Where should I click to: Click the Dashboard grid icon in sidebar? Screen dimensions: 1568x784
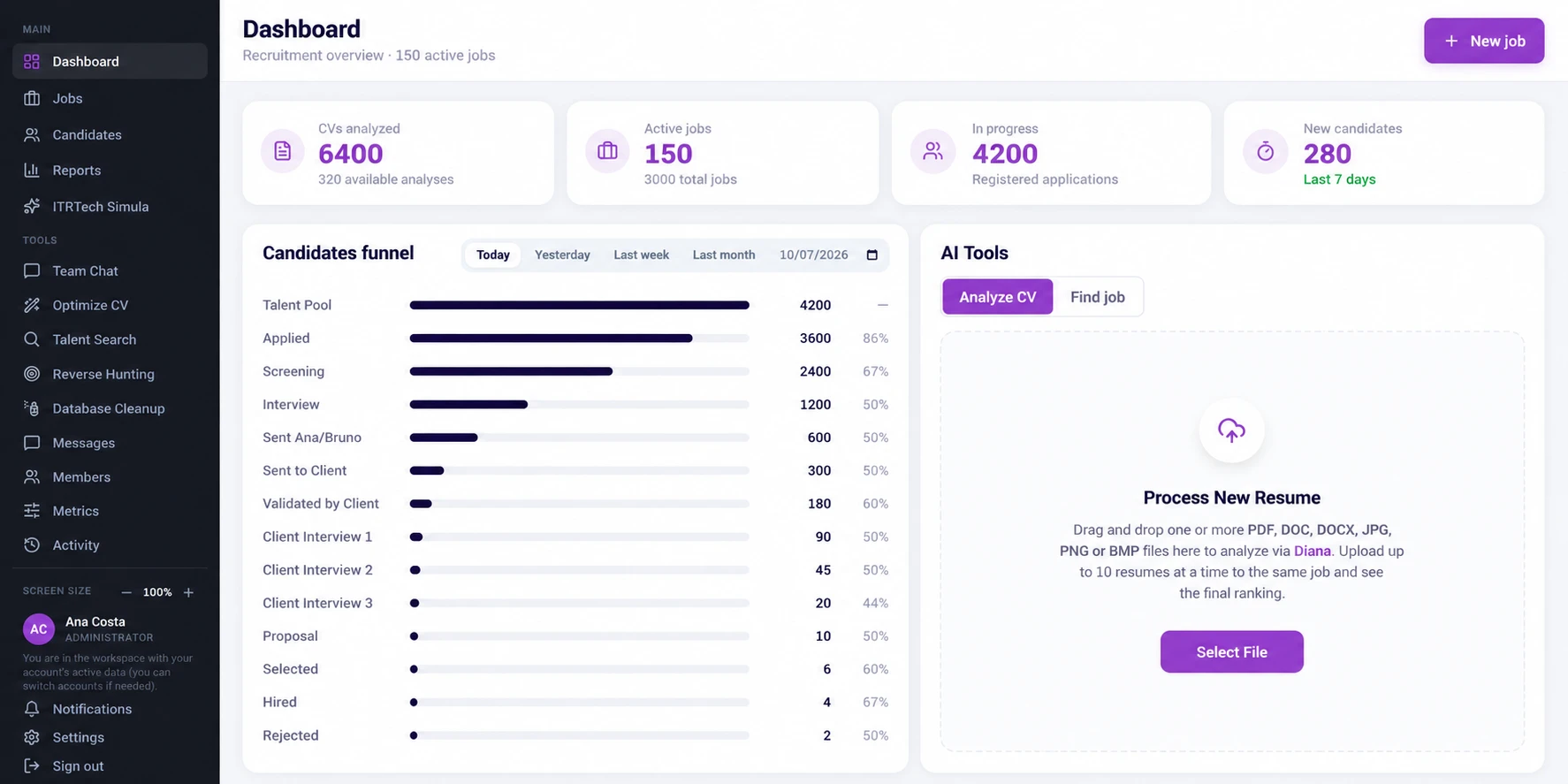tap(32, 62)
